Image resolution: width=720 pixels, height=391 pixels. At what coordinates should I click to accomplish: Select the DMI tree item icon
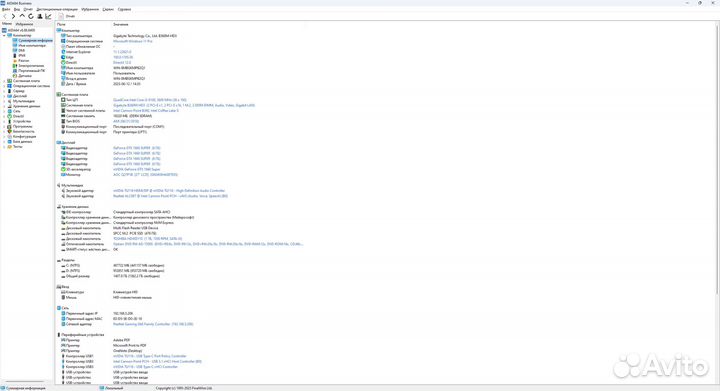[x=15, y=50]
